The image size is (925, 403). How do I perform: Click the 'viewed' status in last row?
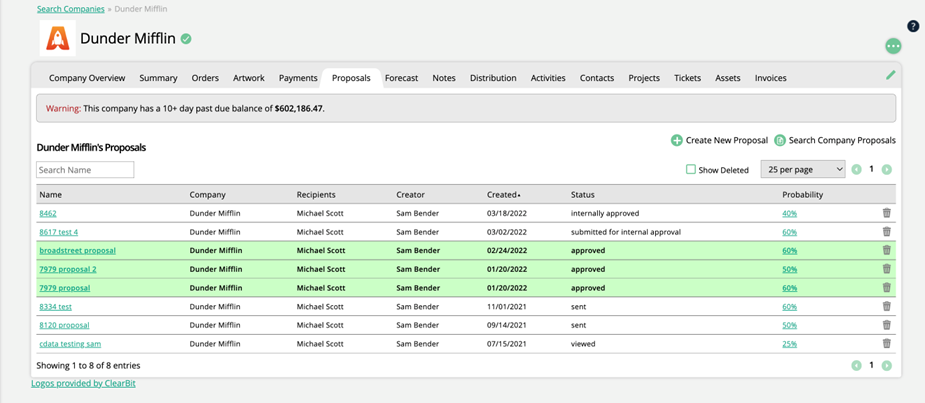click(583, 344)
